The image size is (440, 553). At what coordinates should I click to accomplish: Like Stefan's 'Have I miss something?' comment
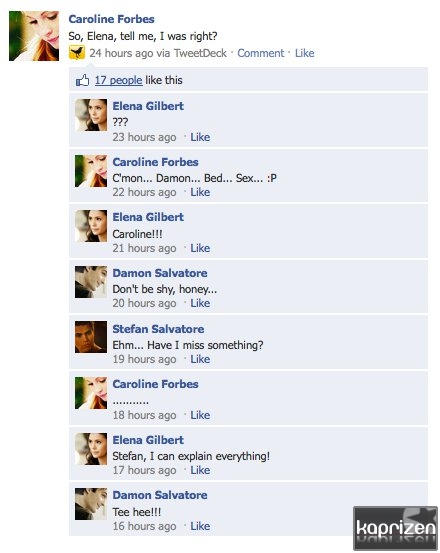pyautogui.click(x=200, y=359)
